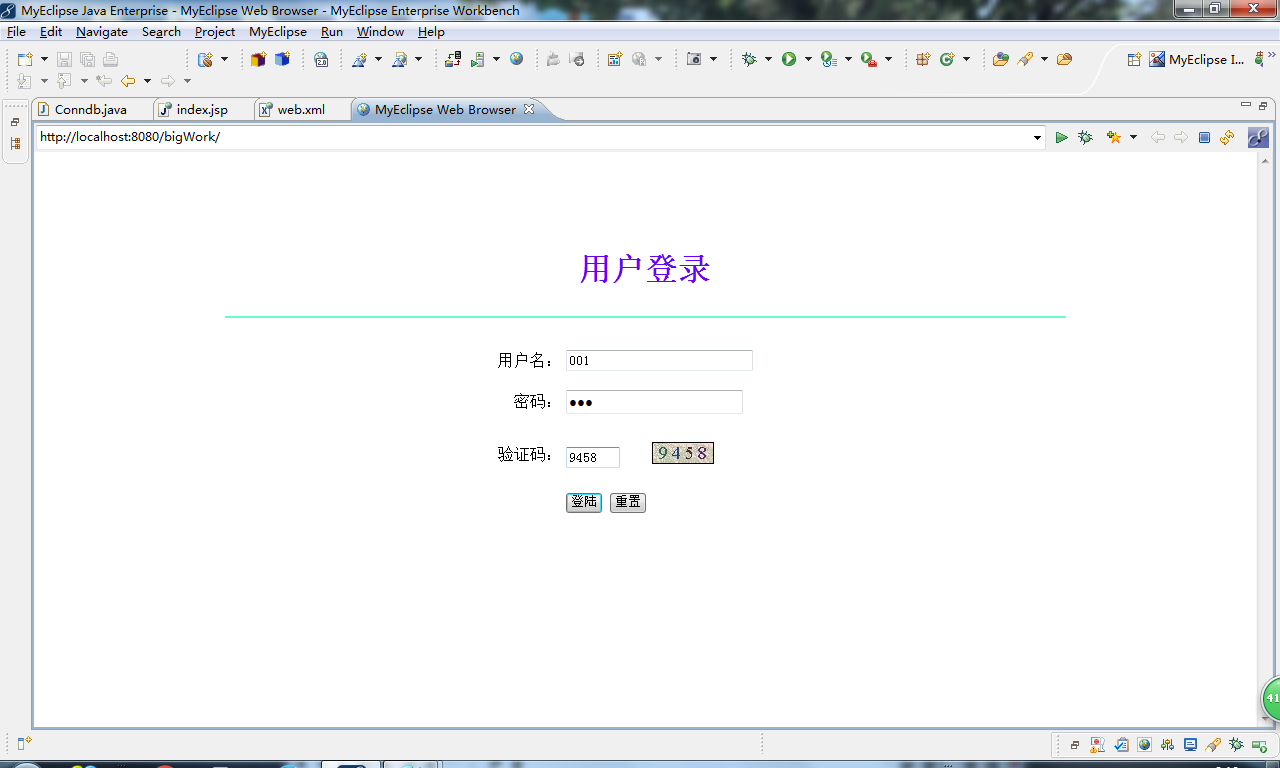The height and width of the screenshot is (768, 1280).
Task: Open the Window menu
Action: [380, 32]
